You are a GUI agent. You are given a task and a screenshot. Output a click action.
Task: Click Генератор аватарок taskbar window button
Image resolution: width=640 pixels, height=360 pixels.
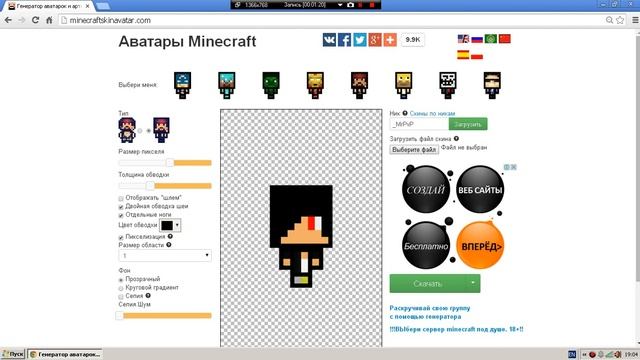(65, 354)
